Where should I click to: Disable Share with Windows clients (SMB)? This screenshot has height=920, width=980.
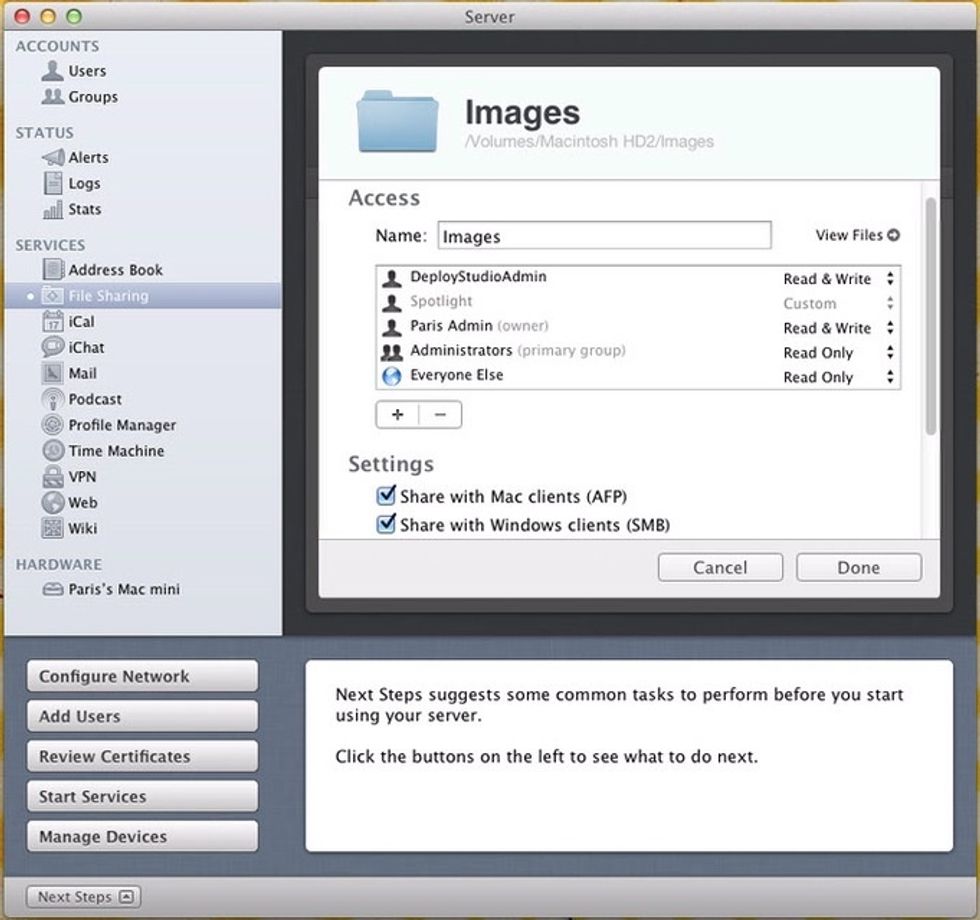[x=386, y=524]
